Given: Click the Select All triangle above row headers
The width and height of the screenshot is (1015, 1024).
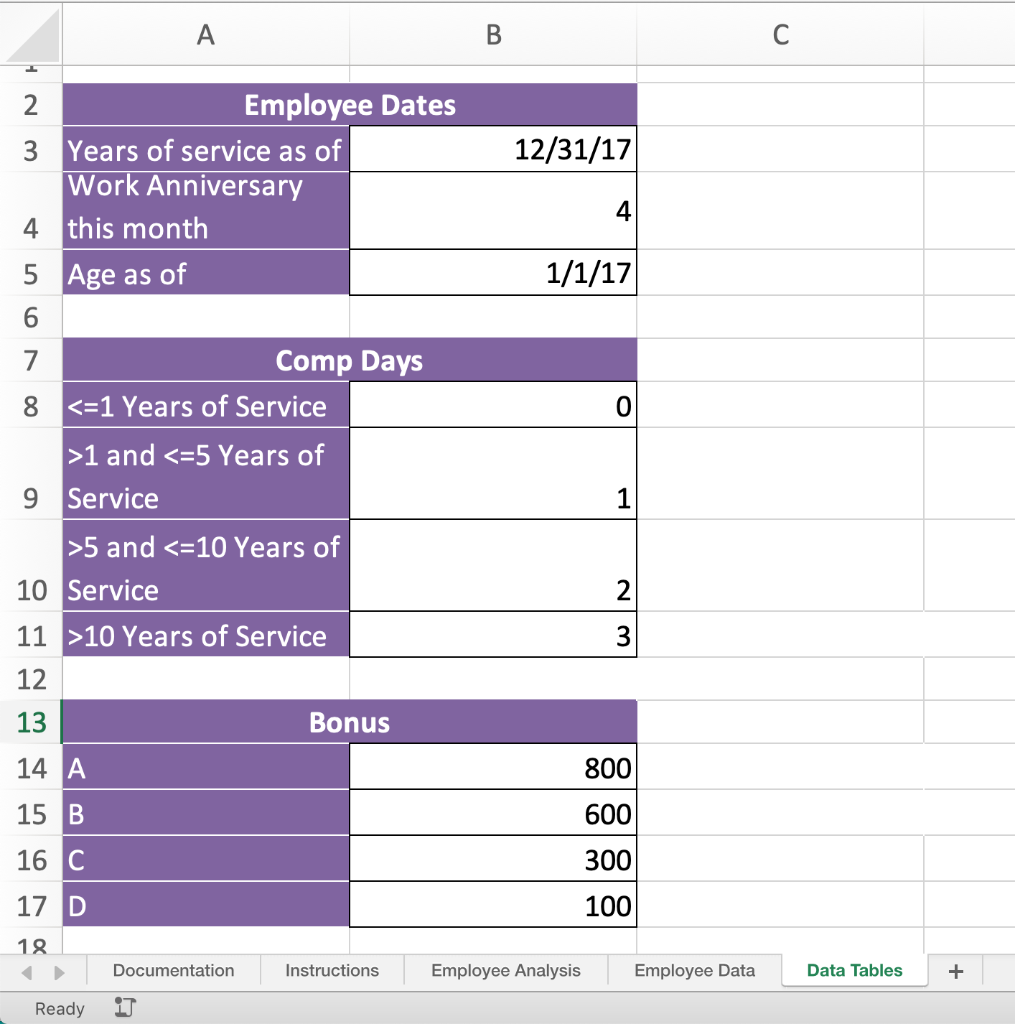Looking at the screenshot, I should (30, 33).
